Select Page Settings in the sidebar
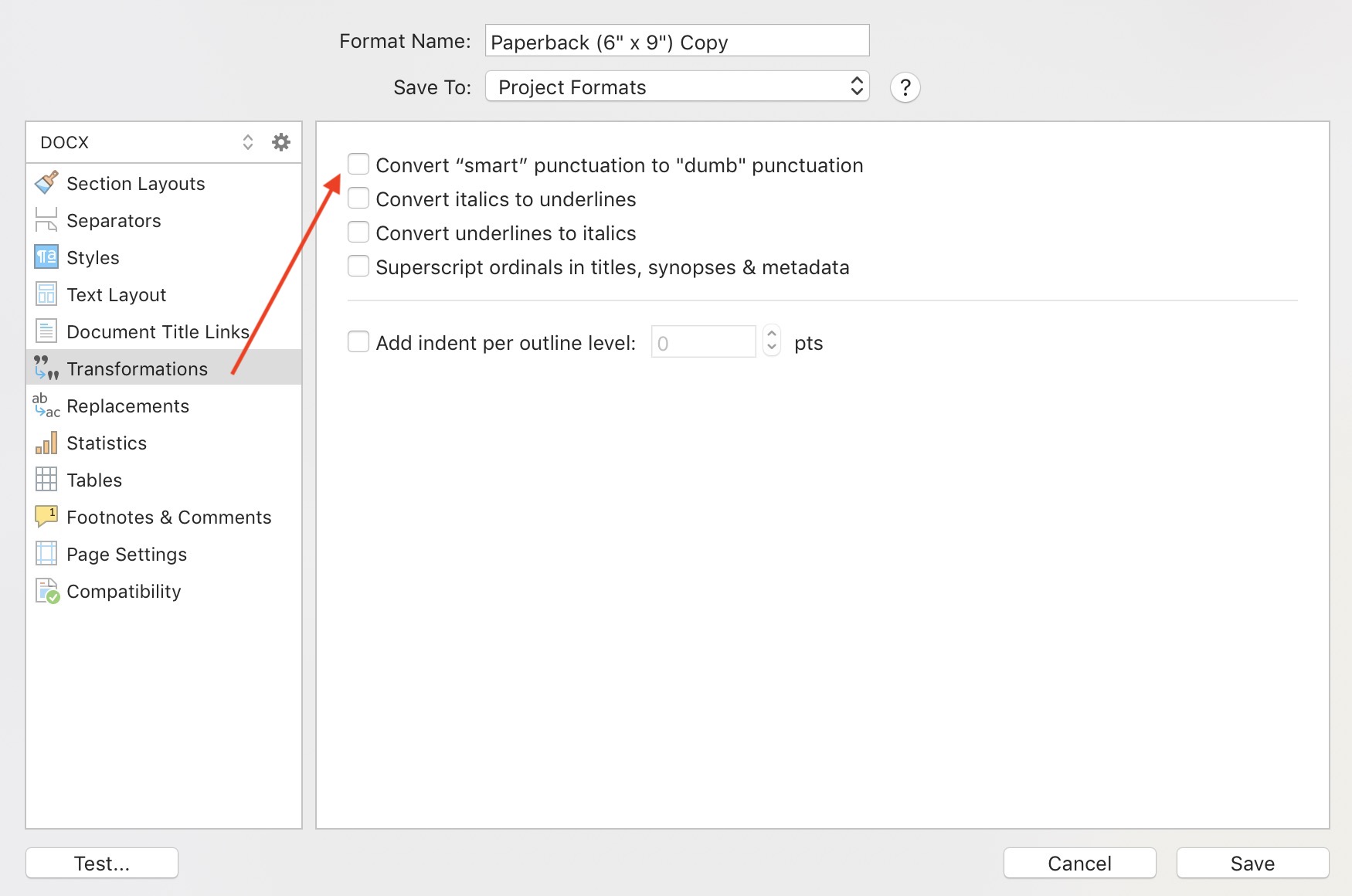 [127, 554]
